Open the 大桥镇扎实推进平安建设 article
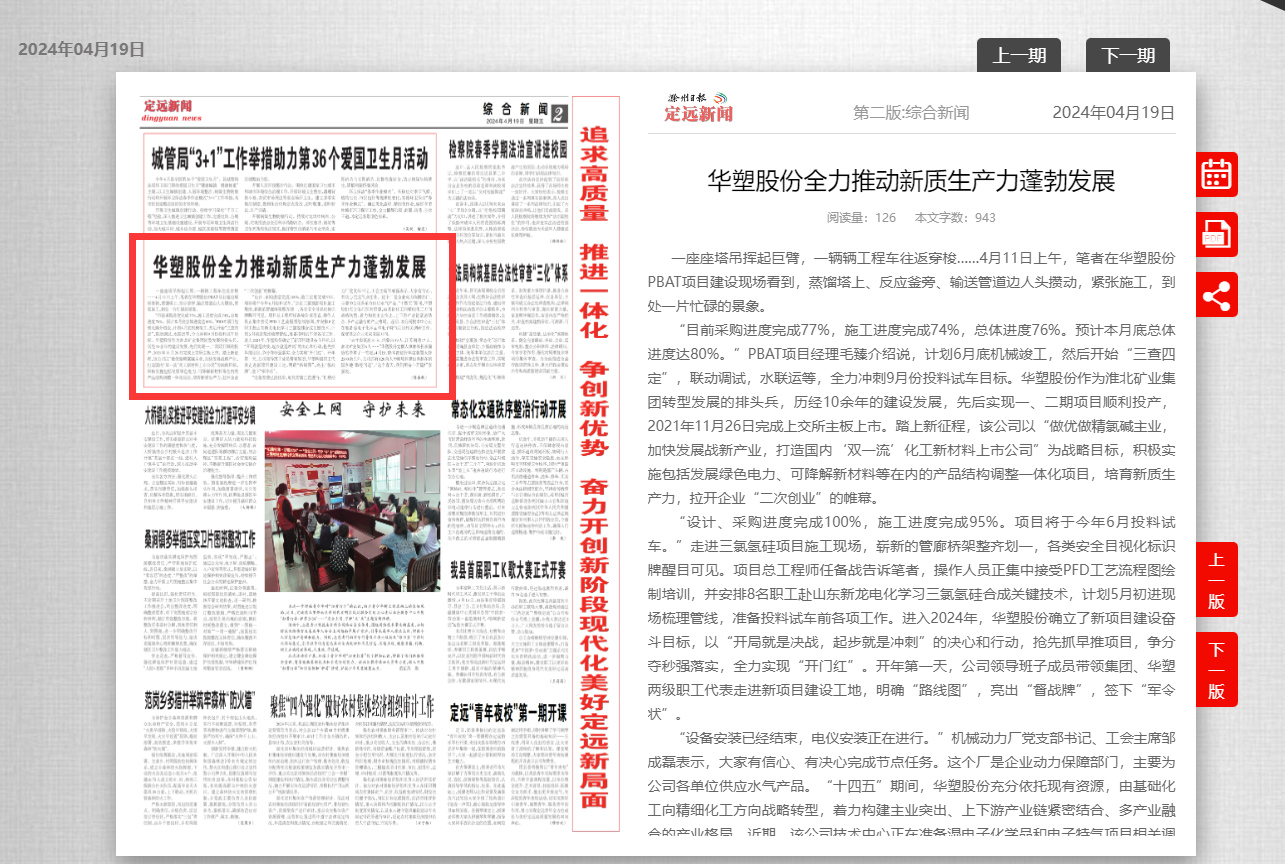This screenshot has height=864, width=1285. 199,411
